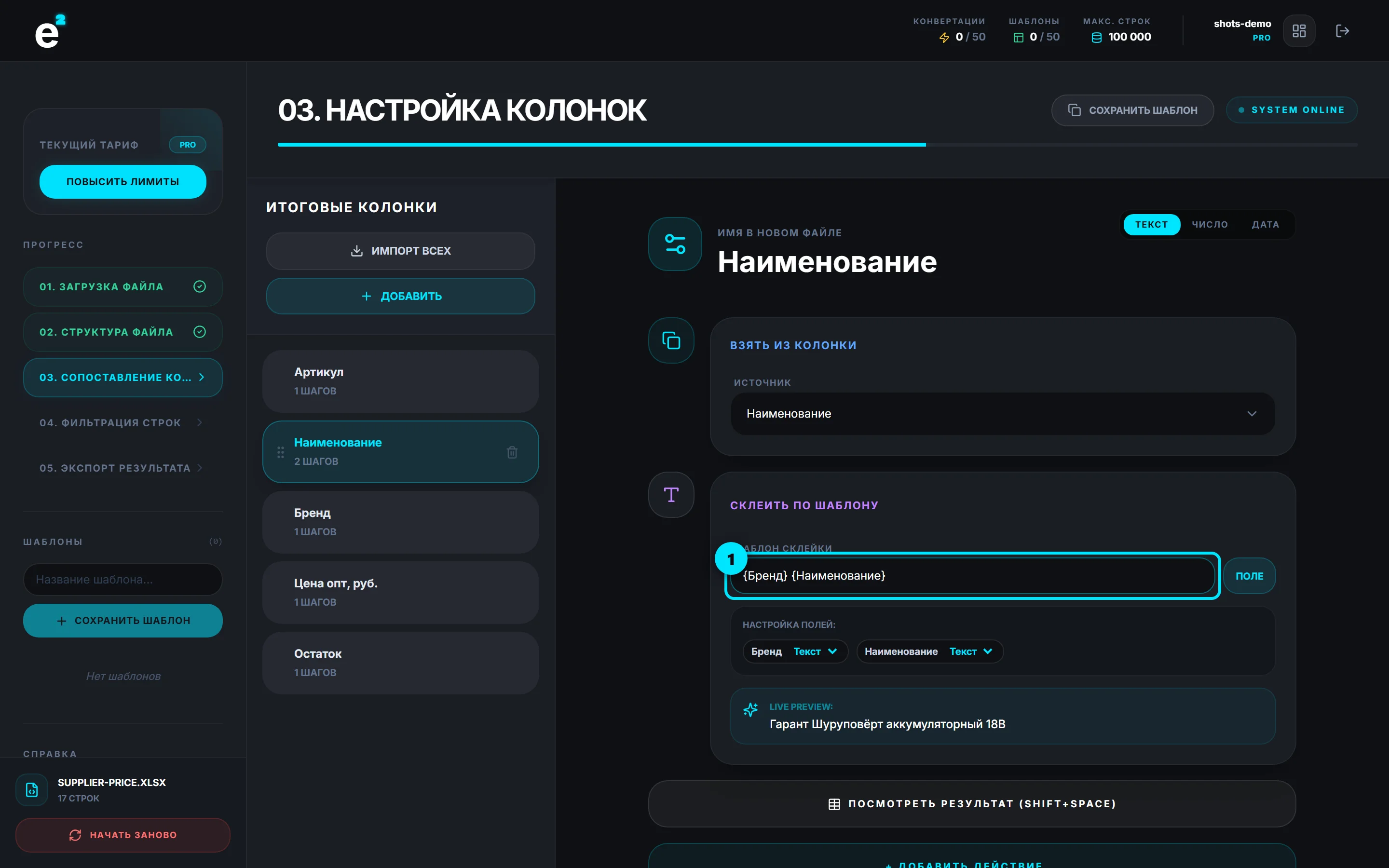The image size is (1389, 868).
Task: Open the Наименование field type dropdown
Action: click(970, 651)
